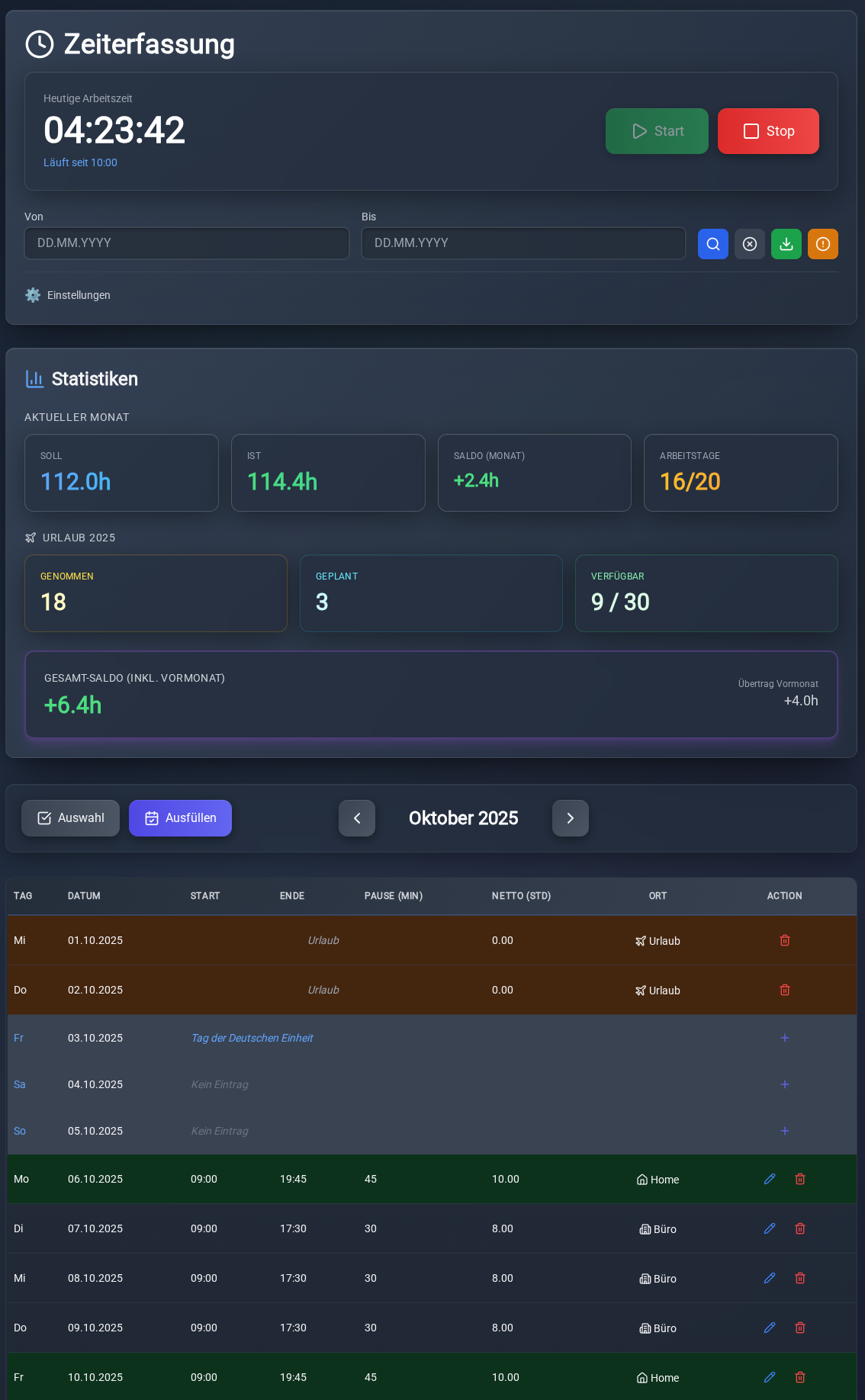Delete the 09.10.2025 Büro entry
Image resolution: width=865 pixels, height=1400 pixels.
[799, 1328]
